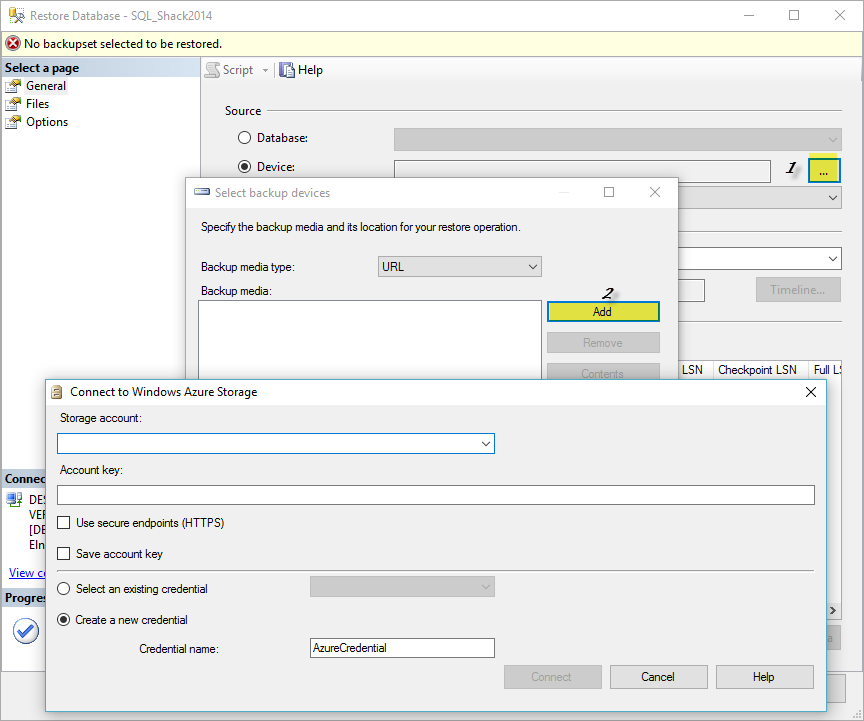Click the server connection icon
Image resolution: width=864 pixels, height=721 pixels.
coord(14,500)
